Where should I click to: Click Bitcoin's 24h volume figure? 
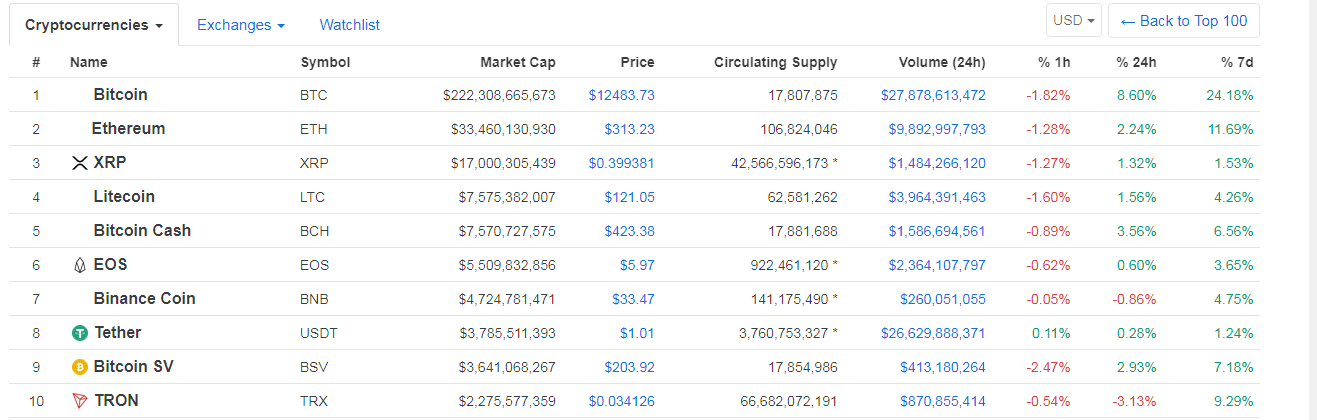(x=932, y=95)
